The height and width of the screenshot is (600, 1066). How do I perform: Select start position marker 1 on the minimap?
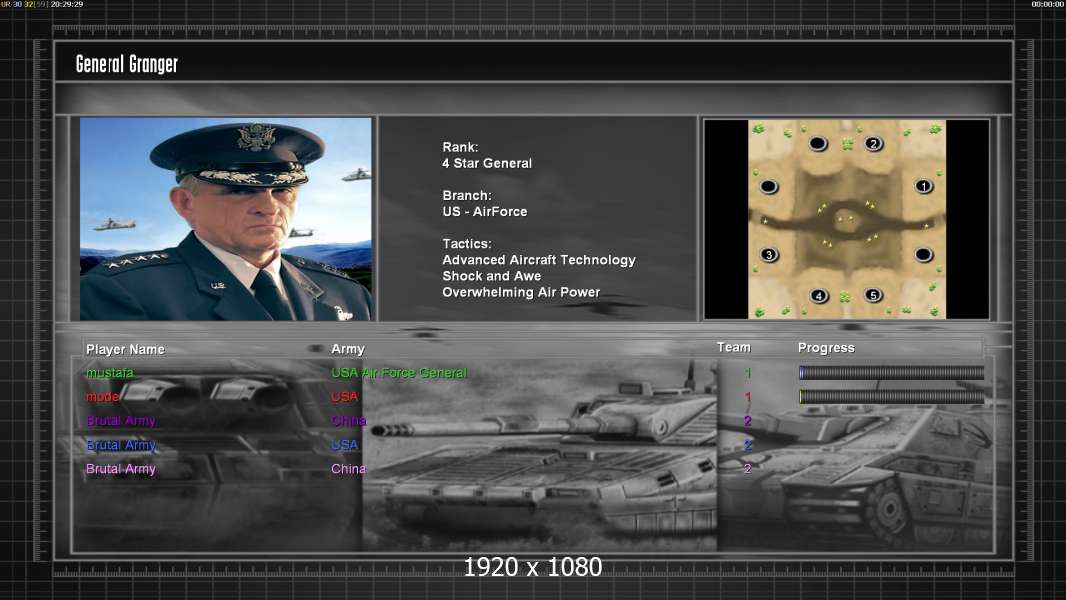[923, 186]
